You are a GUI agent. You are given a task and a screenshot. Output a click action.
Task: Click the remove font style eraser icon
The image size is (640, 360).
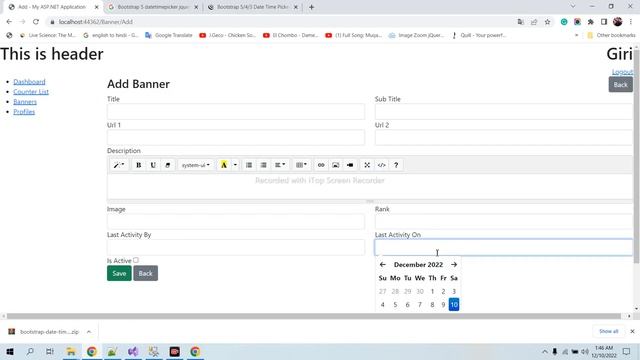click(x=167, y=165)
